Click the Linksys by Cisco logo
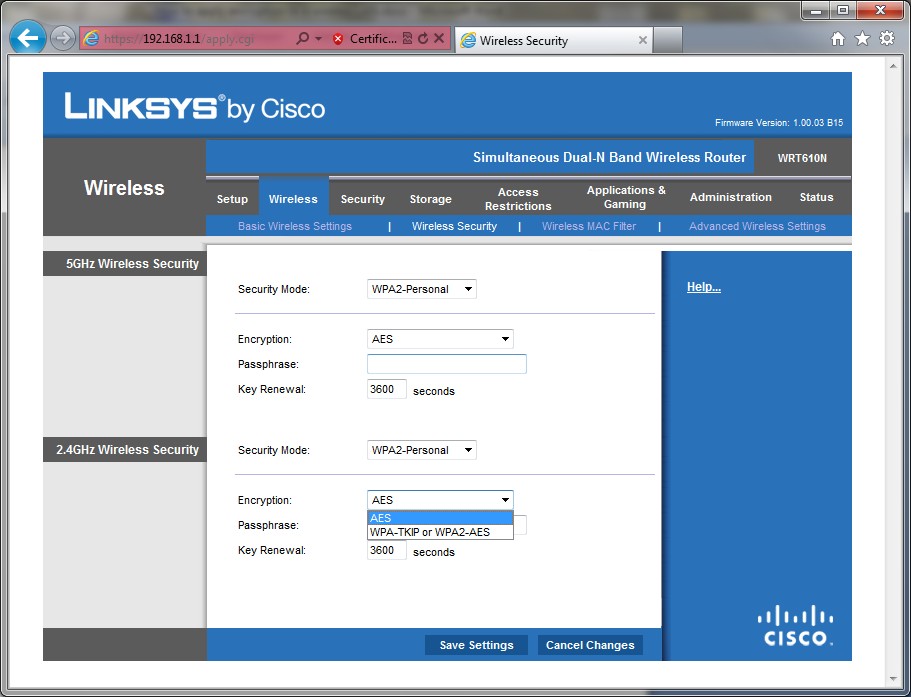 (195, 107)
